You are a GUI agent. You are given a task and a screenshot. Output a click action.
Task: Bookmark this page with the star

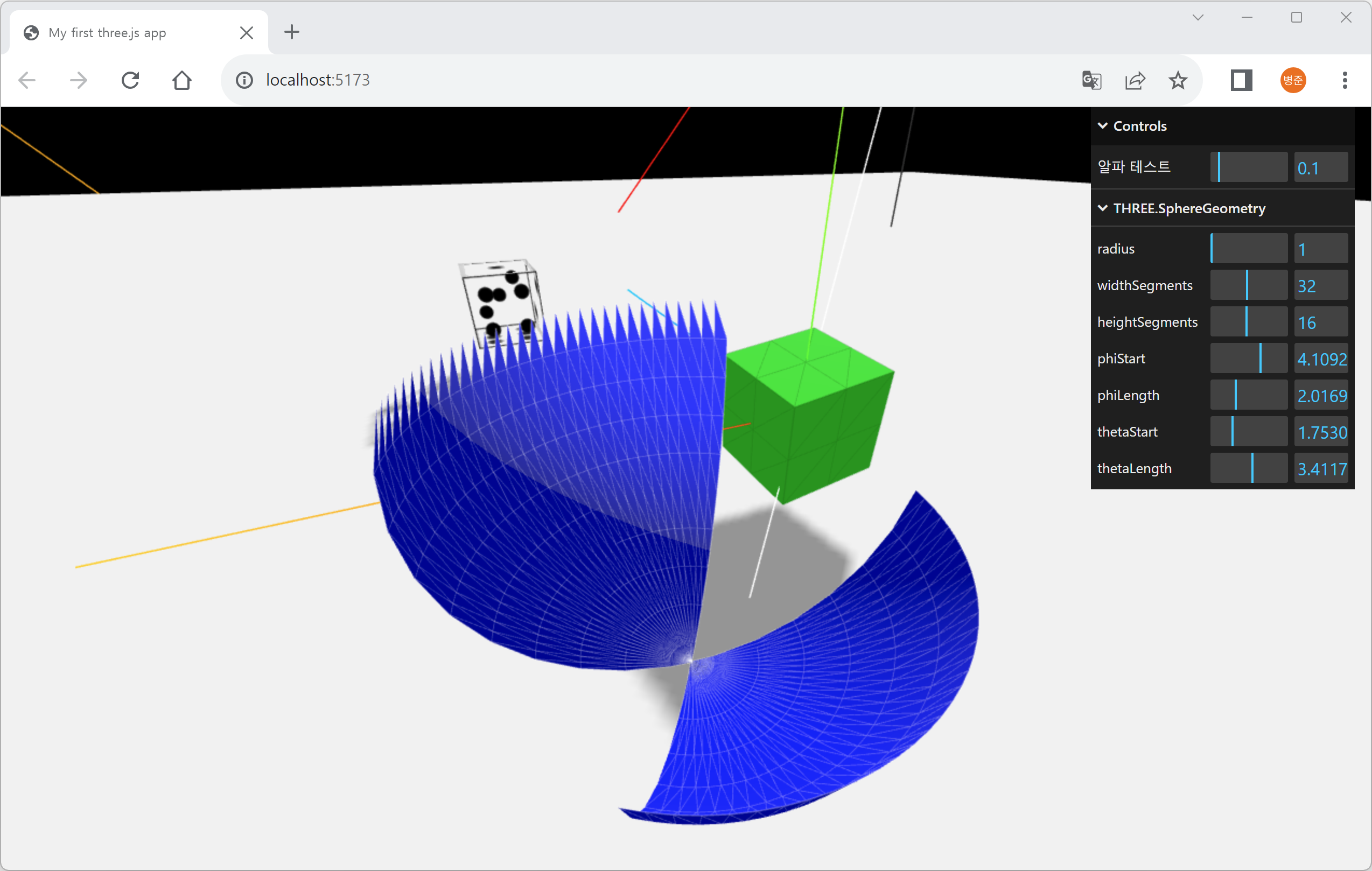coord(1178,80)
